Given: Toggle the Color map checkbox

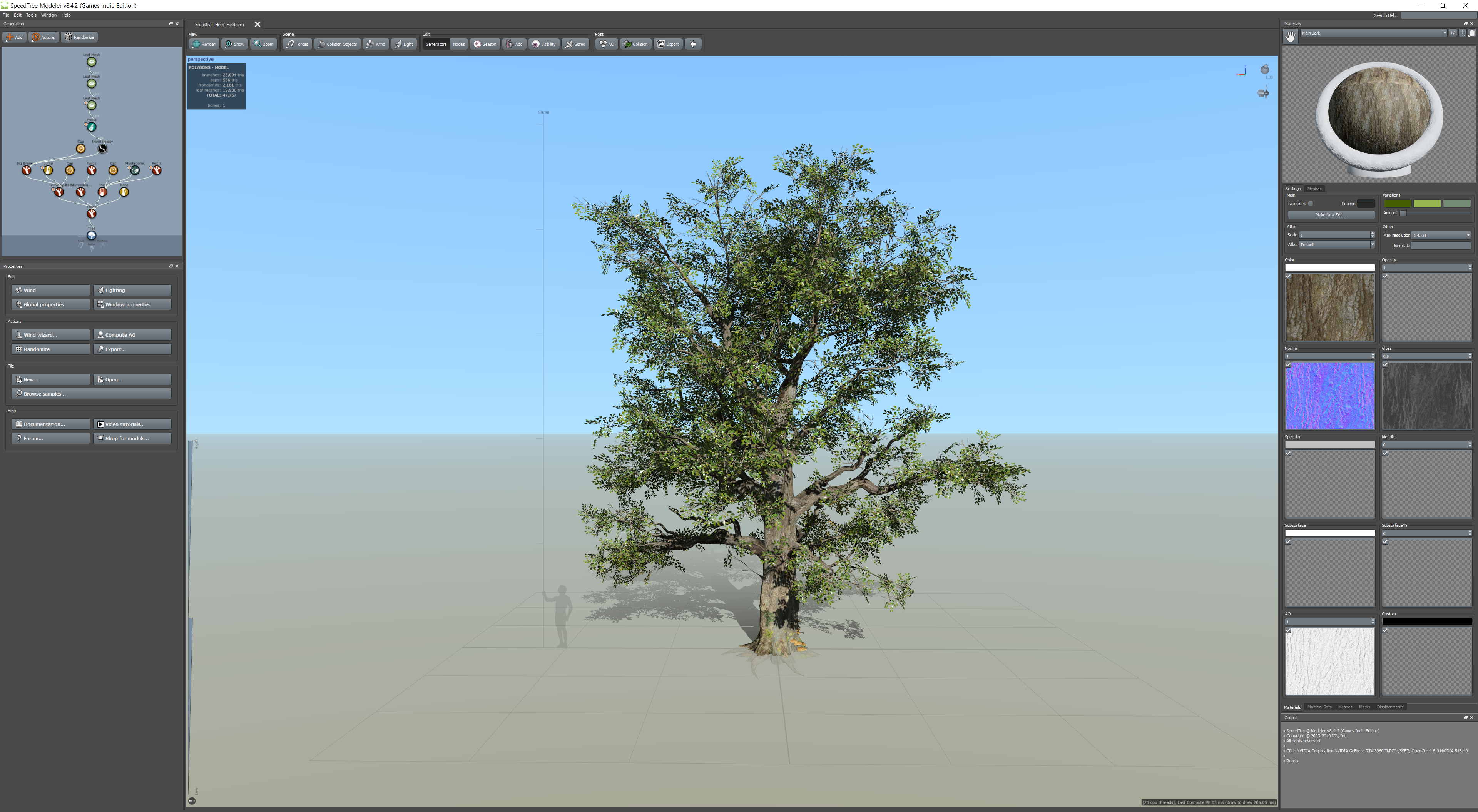Looking at the screenshot, I should (x=1288, y=276).
